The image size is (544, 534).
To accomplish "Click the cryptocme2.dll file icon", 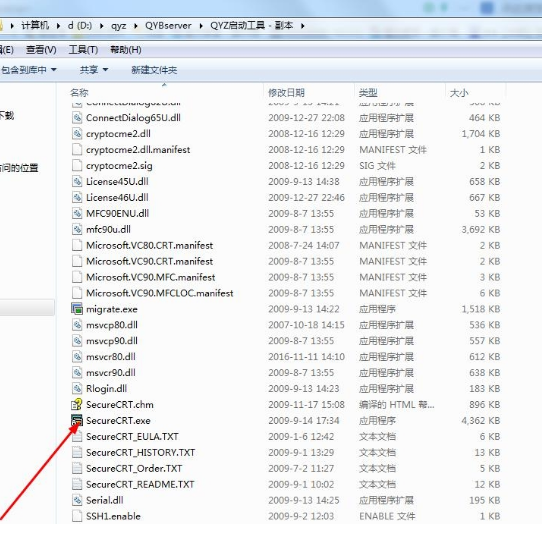I will (x=77, y=134).
